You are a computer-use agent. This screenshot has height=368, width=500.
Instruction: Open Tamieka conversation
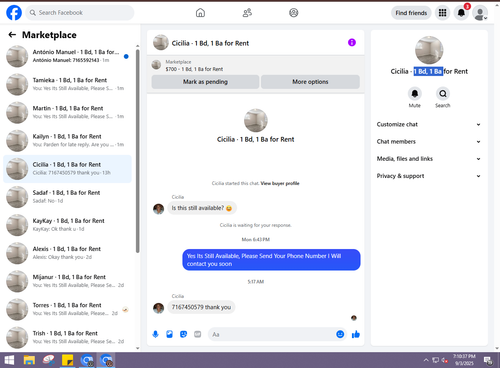coord(67,84)
